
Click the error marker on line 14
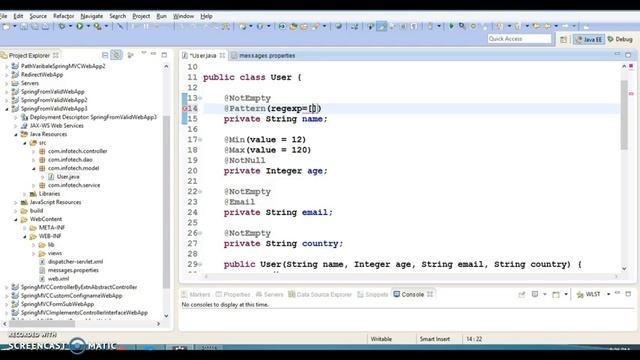click(184, 109)
